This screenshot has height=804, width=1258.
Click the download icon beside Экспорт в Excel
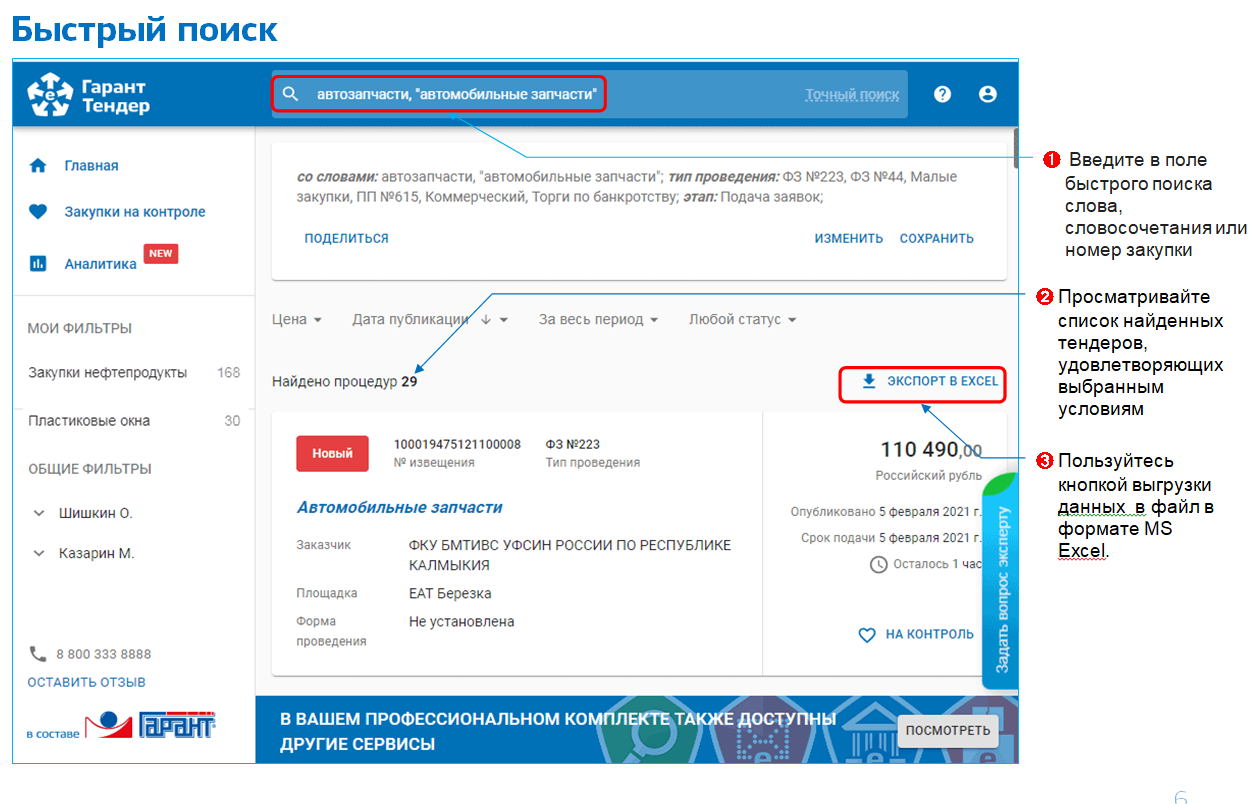coord(869,381)
